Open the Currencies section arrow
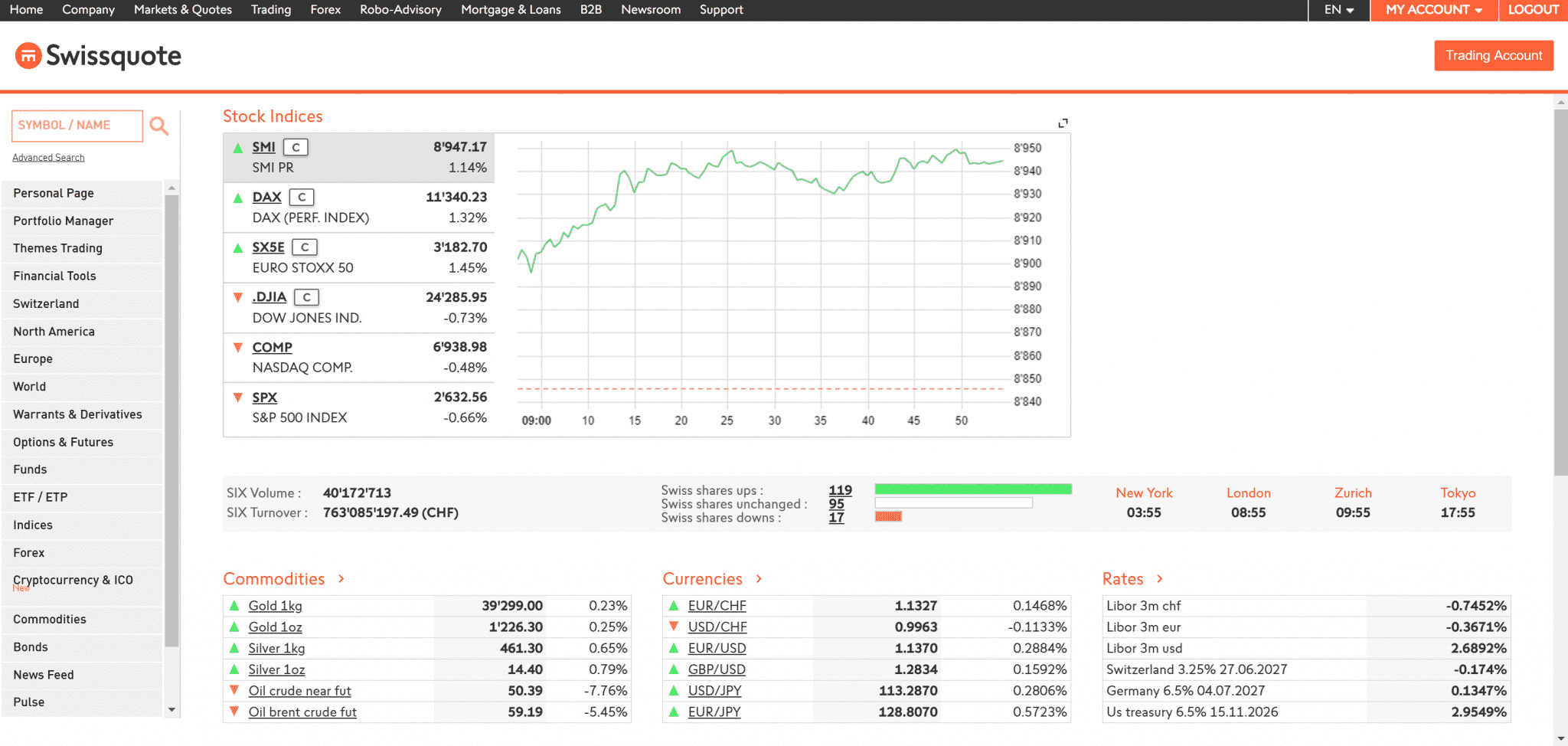 pos(759,579)
